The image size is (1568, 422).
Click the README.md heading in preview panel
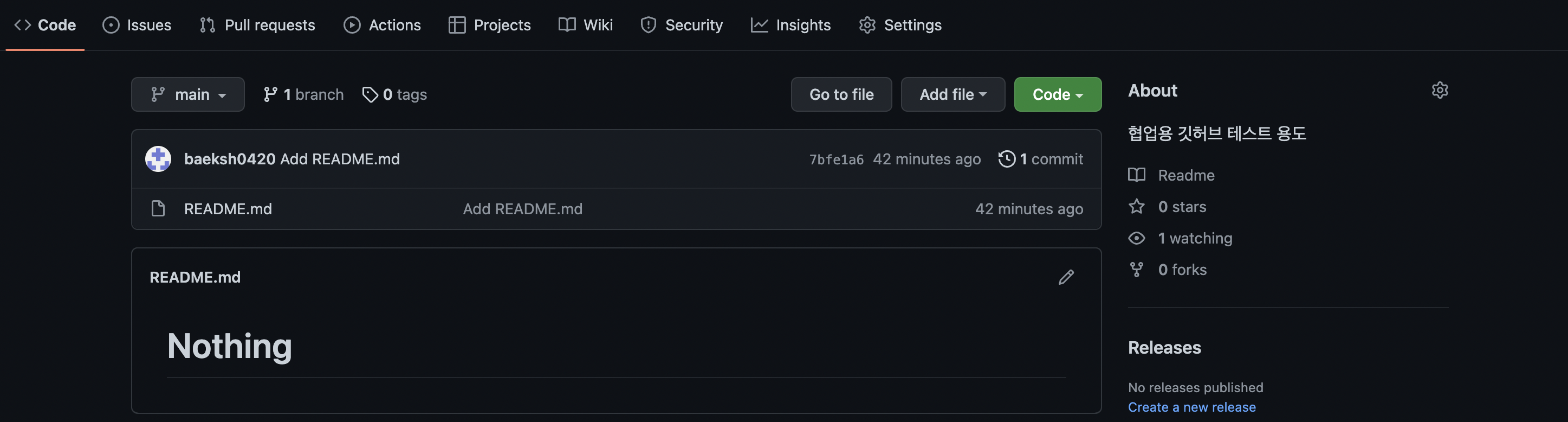195,277
